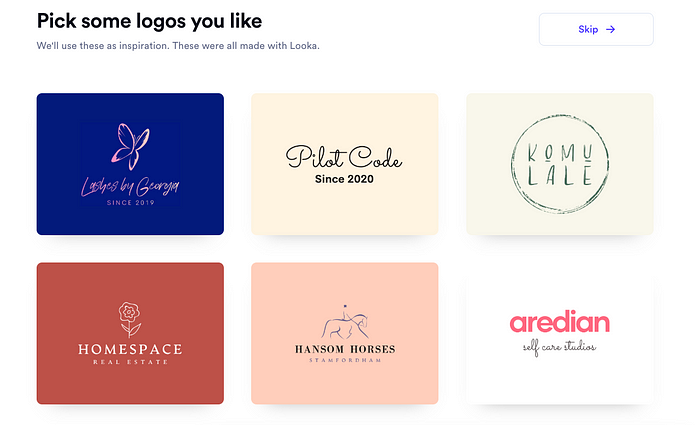Select the Lashes by Georgia logo card
Image resolution: width=700 pixels, height=425 pixels.
pos(130,164)
